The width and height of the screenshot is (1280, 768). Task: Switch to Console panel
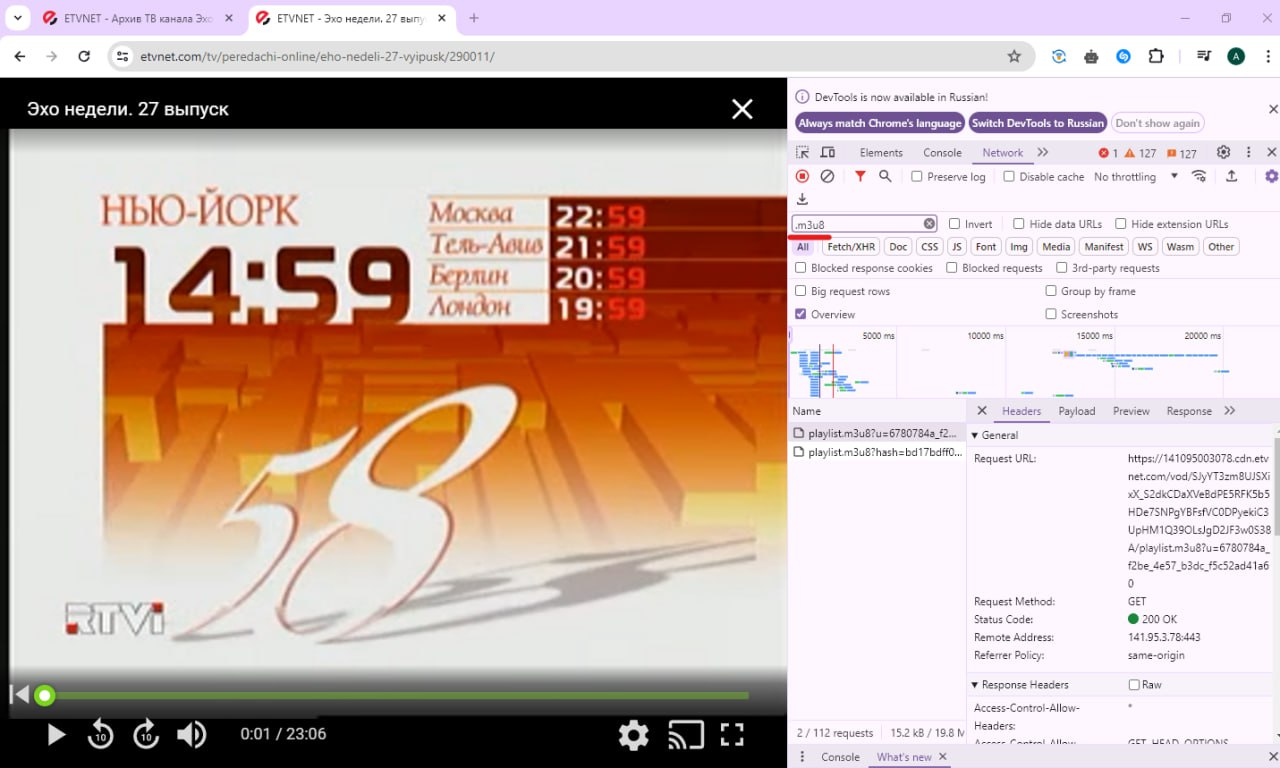[942, 153]
